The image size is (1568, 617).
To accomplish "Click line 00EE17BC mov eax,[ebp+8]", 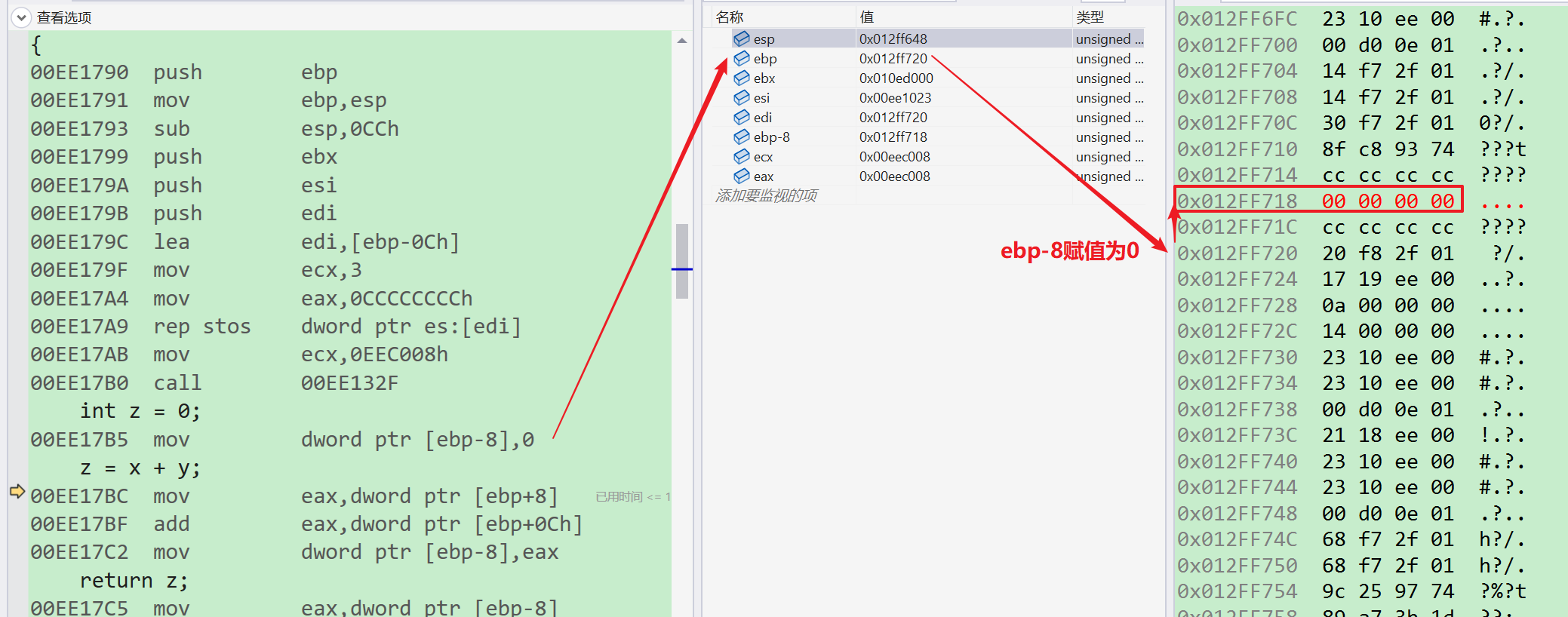I will click(x=294, y=496).
